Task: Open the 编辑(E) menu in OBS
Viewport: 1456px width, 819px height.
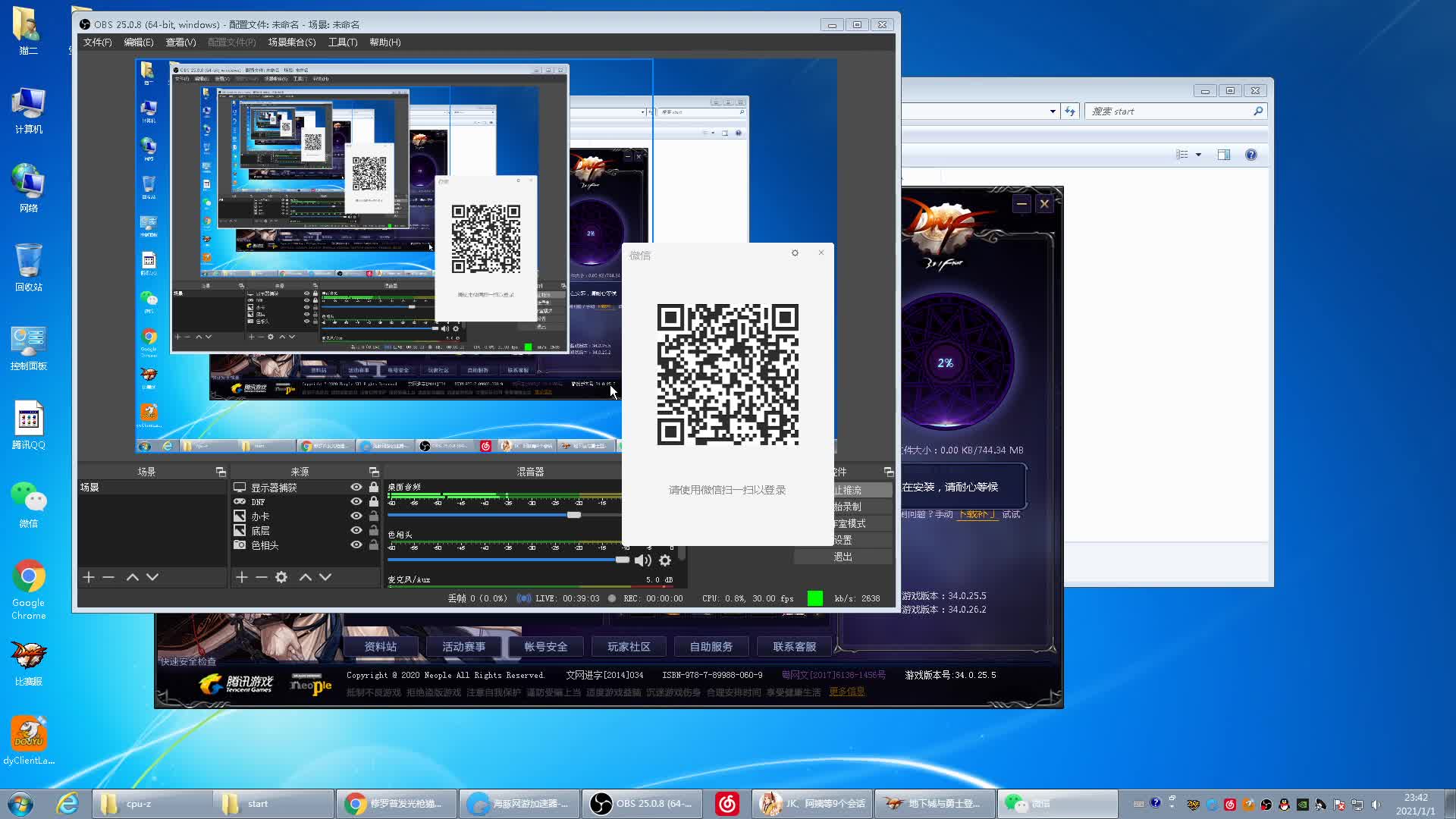Action: point(139,42)
